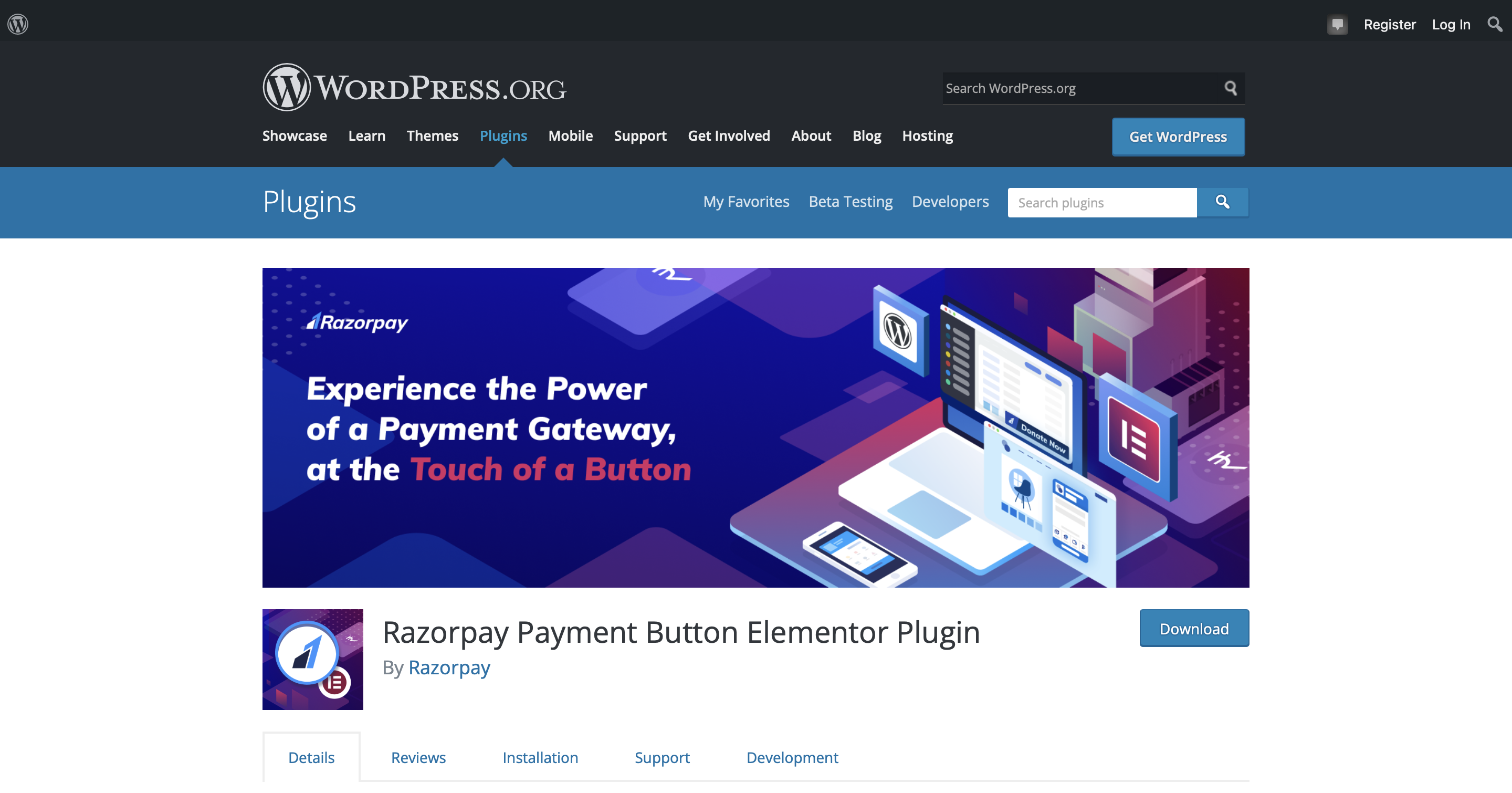Click the Download button for Razorpay plugin
Image resolution: width=1512 pixels, height=793 pixels.
tap(1193, 628)
